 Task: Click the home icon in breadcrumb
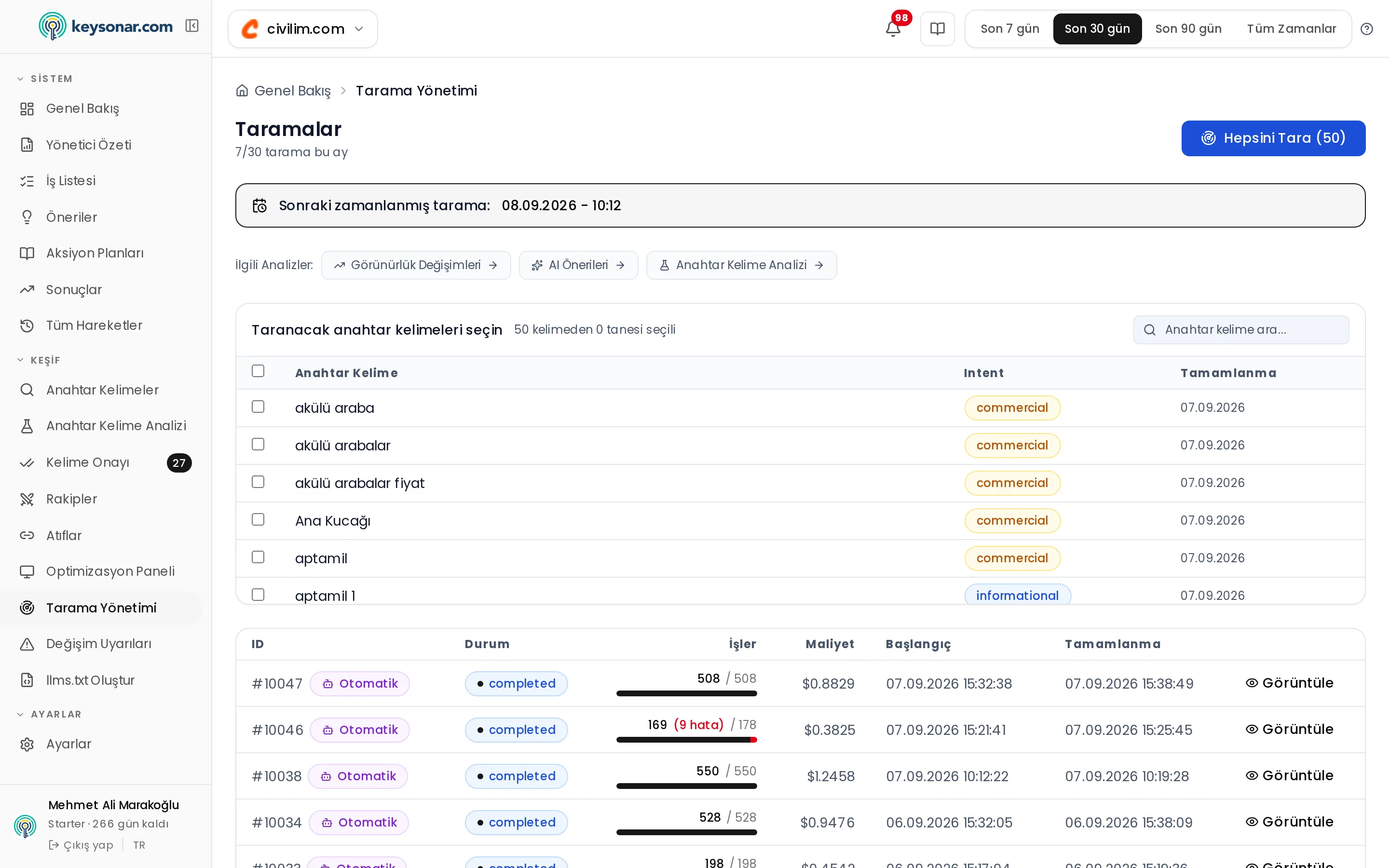coord(242,91)
